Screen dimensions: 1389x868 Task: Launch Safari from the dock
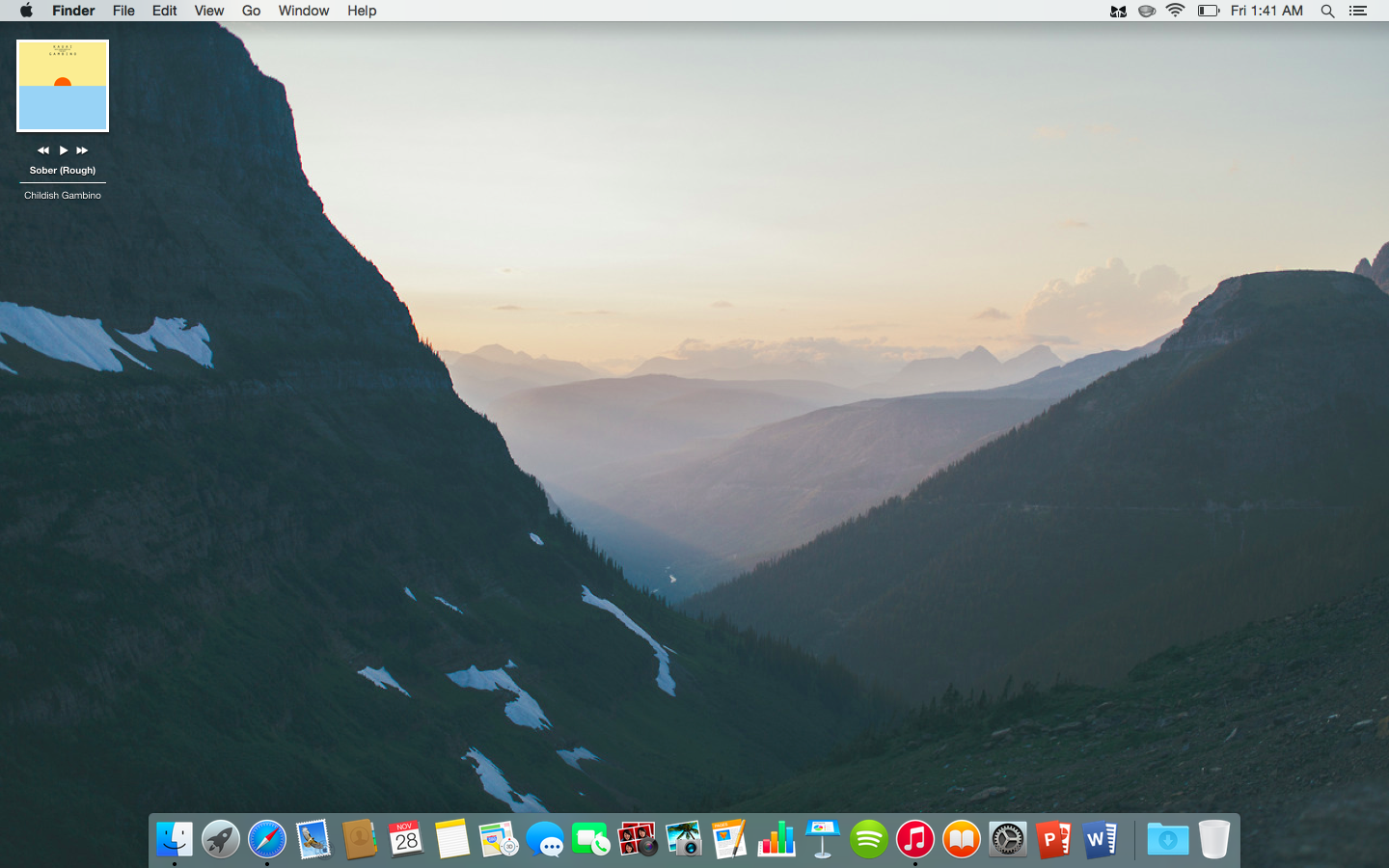(267, 839)
